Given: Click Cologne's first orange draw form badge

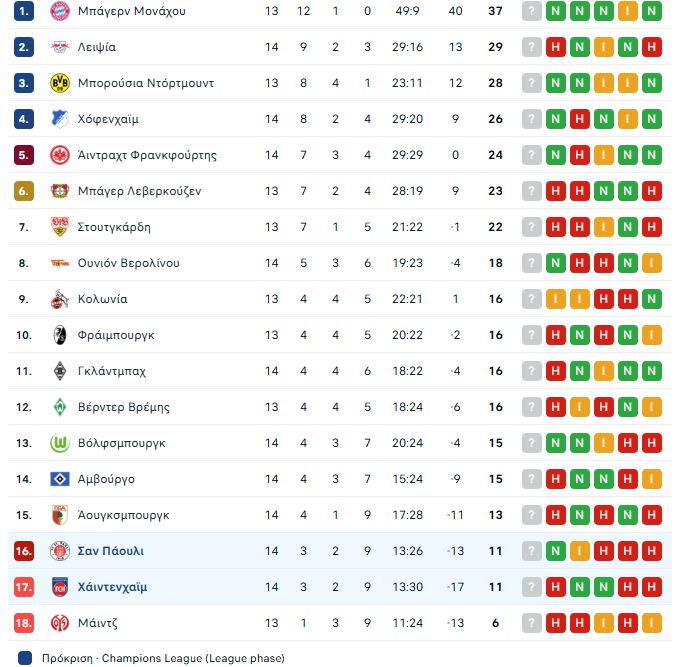Looking at the screenshot, I should [x=555, y=299].
